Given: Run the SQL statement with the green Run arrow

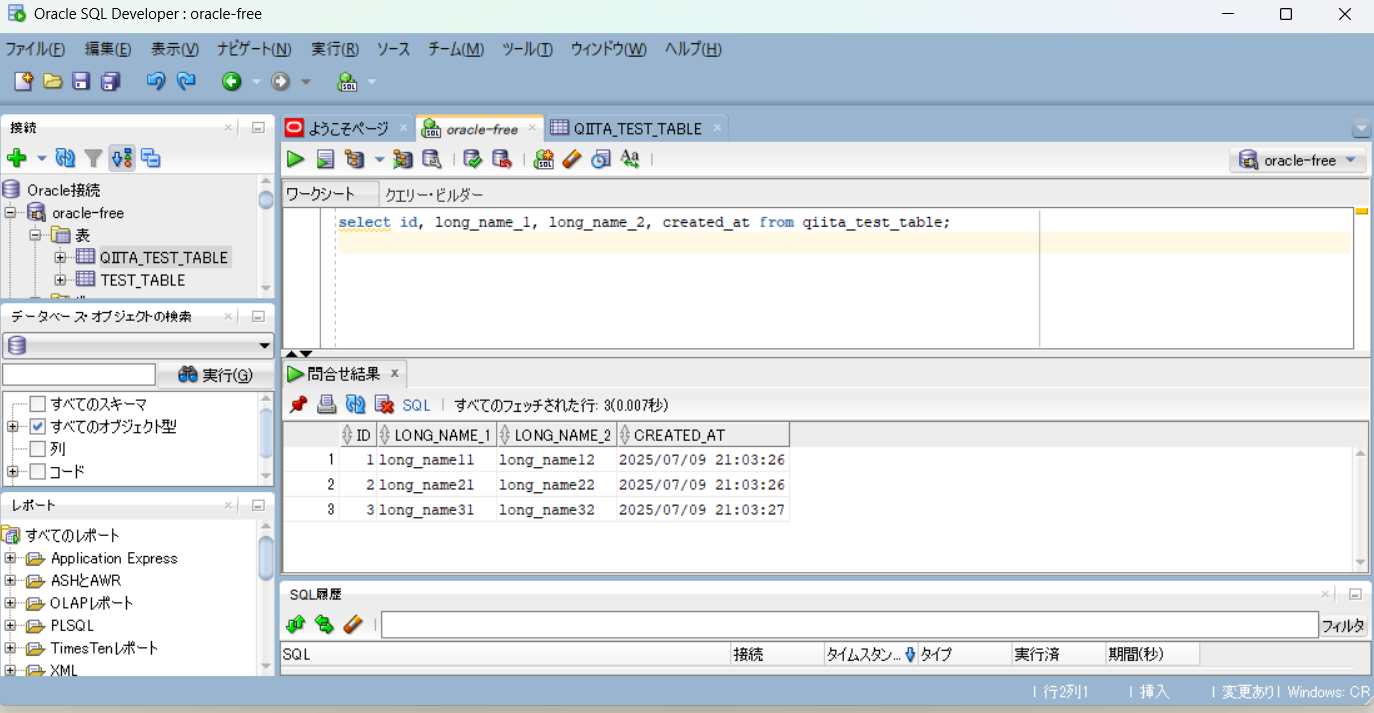Looking at the screenshot, I should 294,158.
